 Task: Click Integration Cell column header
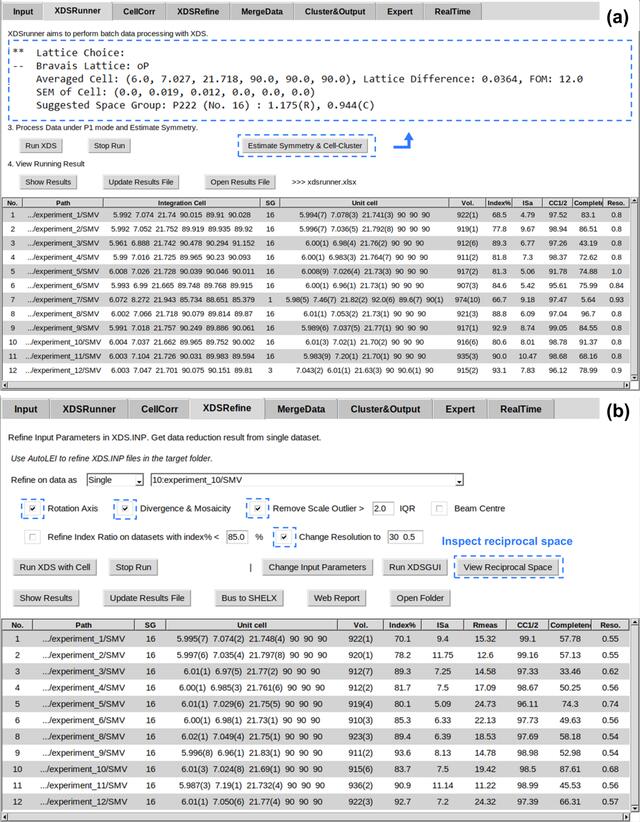coord(182,203)
